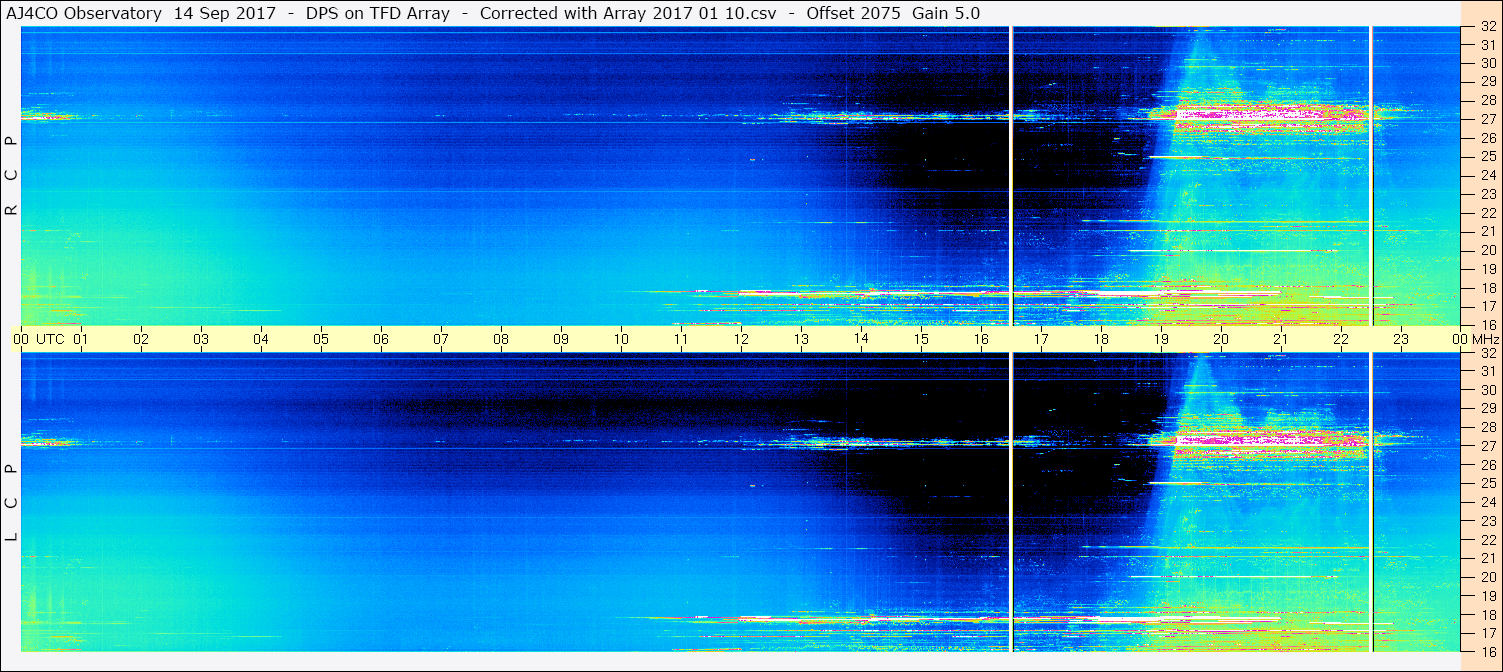The image size is (1503, 672).
Task: Select hour '11' on the time axis
Action: pyautogui.click(x=681, y=339)
